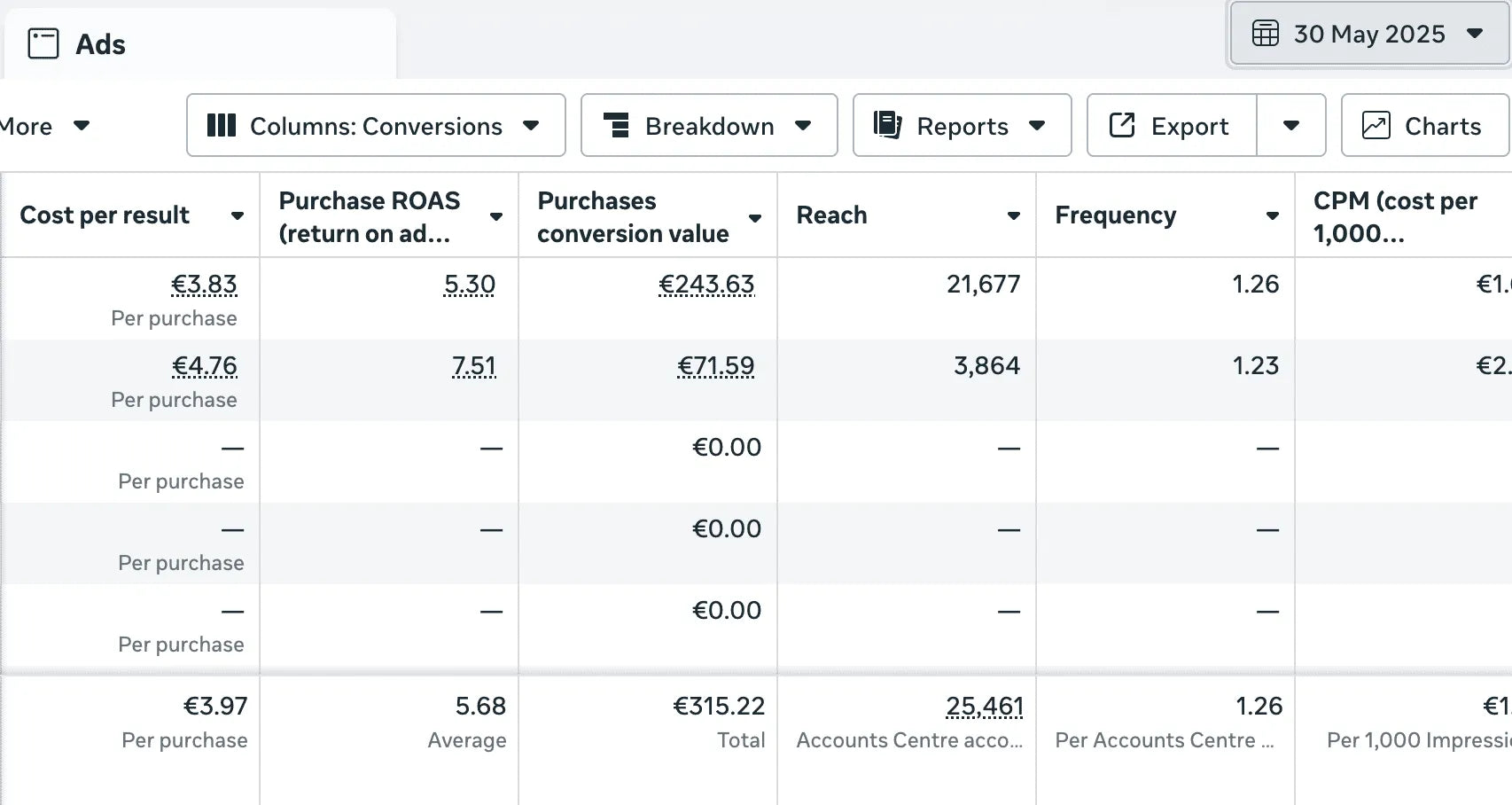This screenshot has height=805, width=1512.
Task: Open the Ads tab
Action: pos(100,44)
